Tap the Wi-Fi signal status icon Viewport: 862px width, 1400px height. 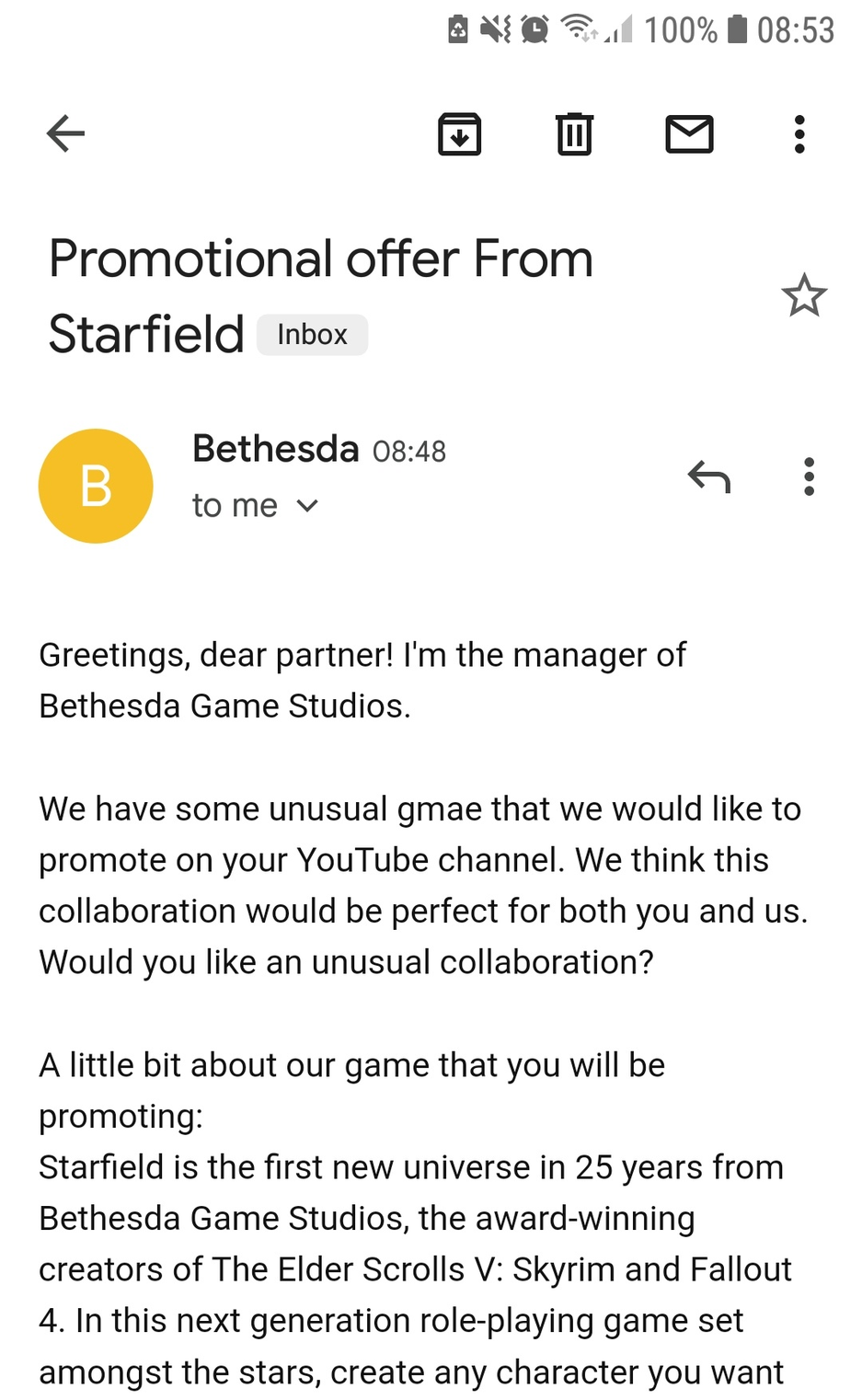(580, 29)
